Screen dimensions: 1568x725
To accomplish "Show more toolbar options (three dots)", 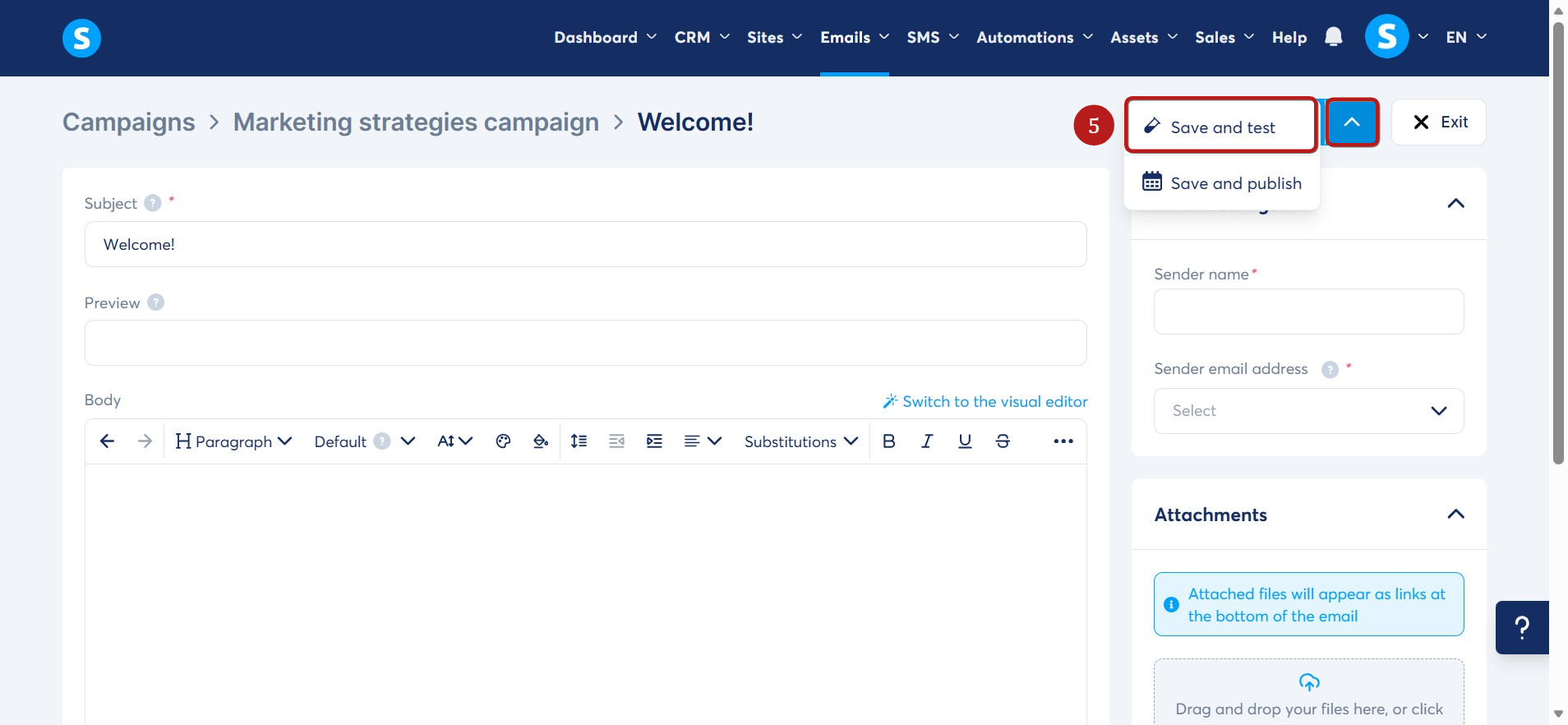I will coord(1063,441).
